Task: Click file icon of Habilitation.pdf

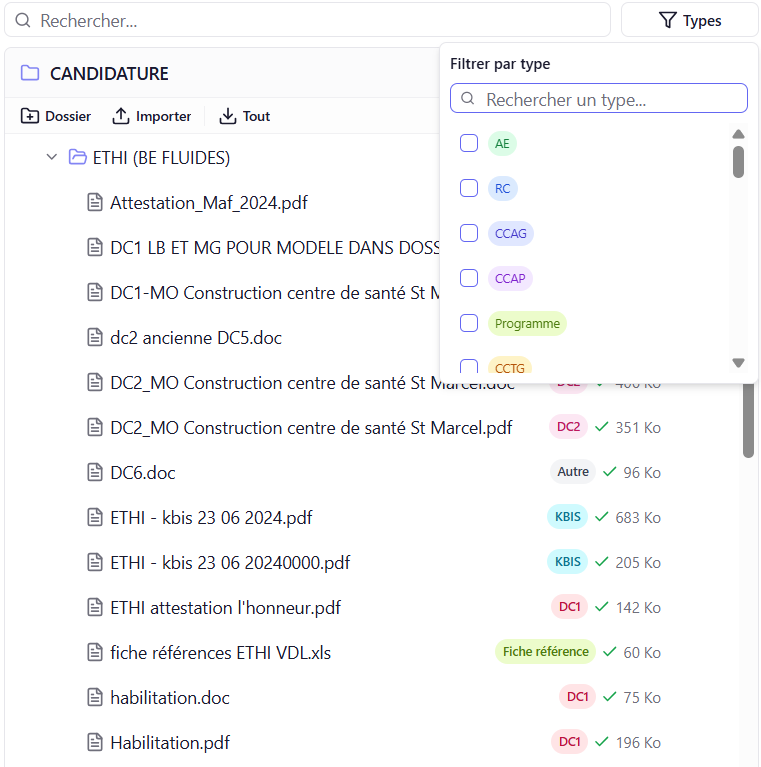Action: [x=95, y=742]
